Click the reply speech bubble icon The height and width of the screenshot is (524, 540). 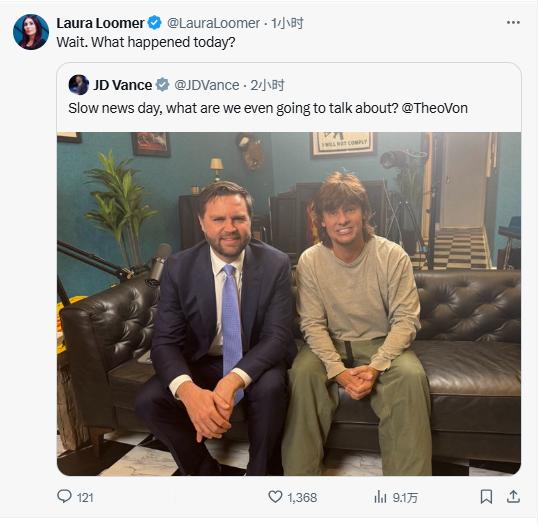(x=64, y=496)
